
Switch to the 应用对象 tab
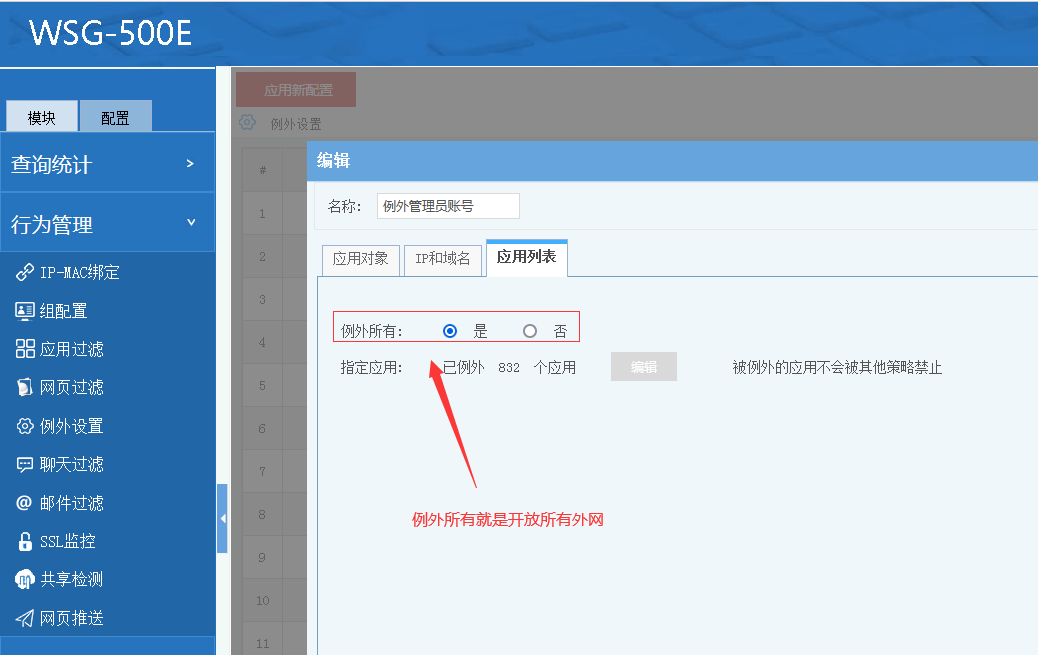pos(361,259)
